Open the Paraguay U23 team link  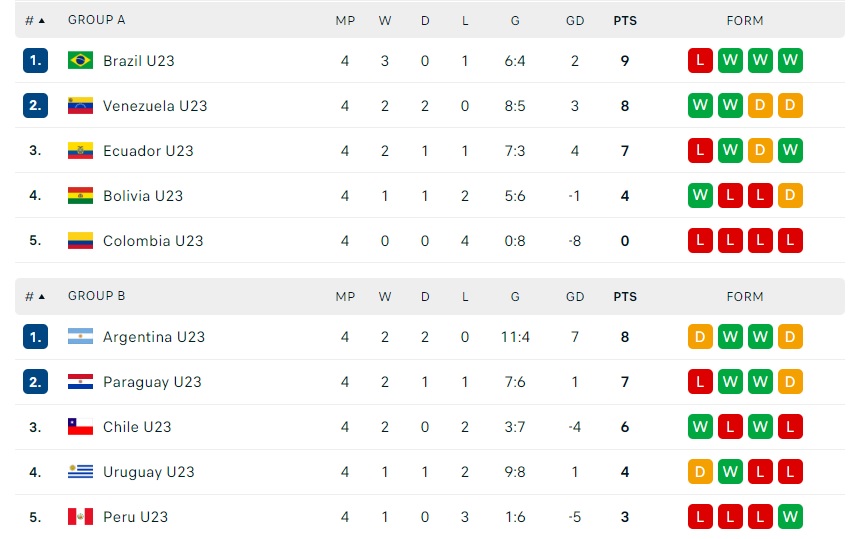point(152,382)
